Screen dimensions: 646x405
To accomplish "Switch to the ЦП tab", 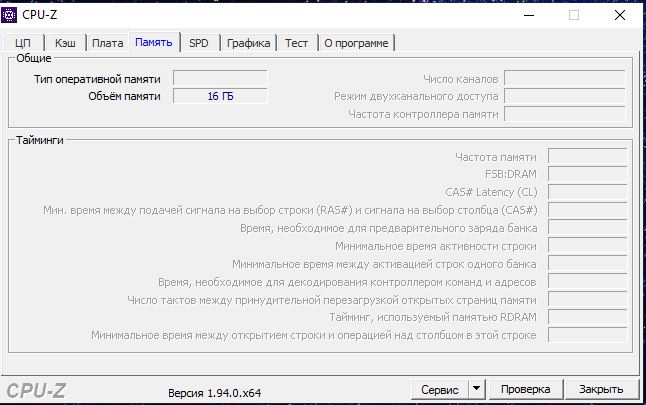I will pos(23,43).
